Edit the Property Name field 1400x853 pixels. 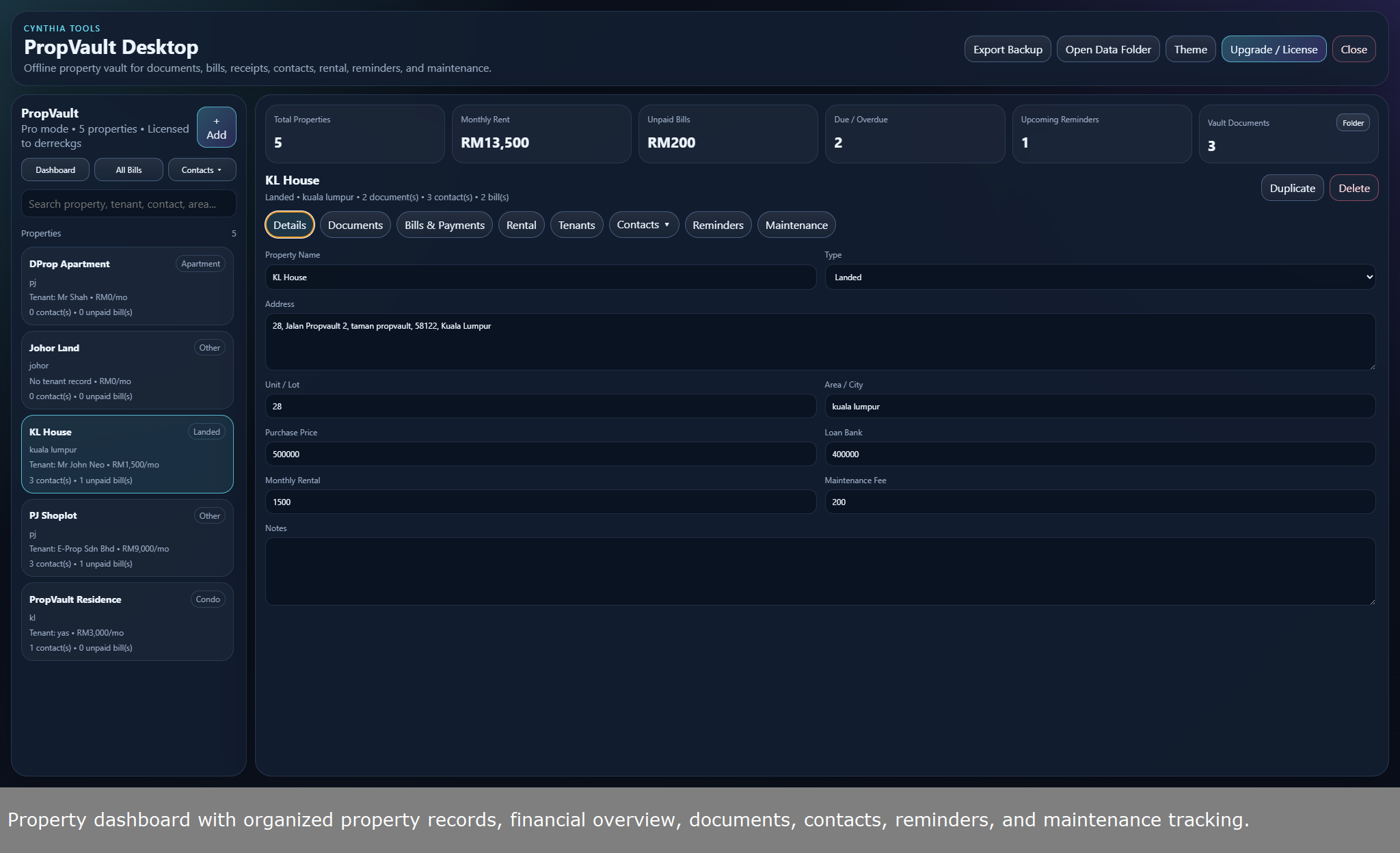click(x=540, y=277)
